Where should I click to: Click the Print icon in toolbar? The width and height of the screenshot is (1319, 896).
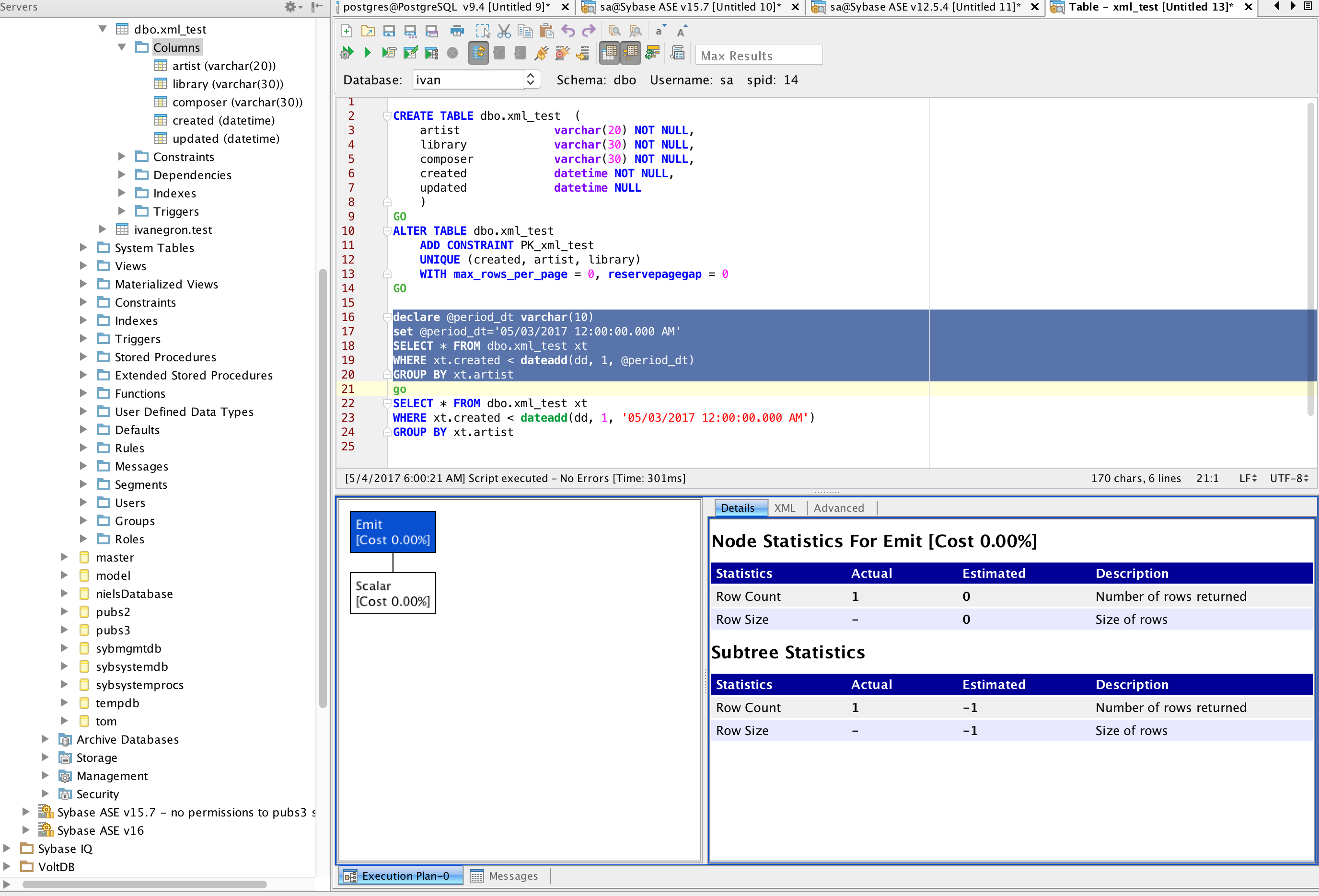pos(457,31)
